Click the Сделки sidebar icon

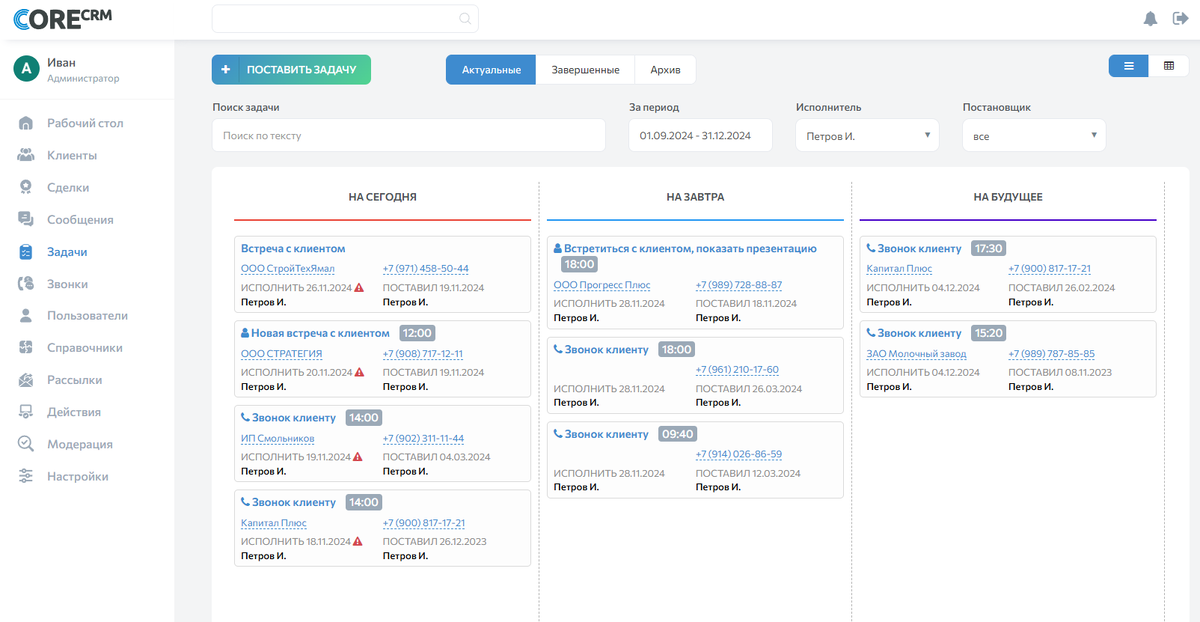click(27, 187)
